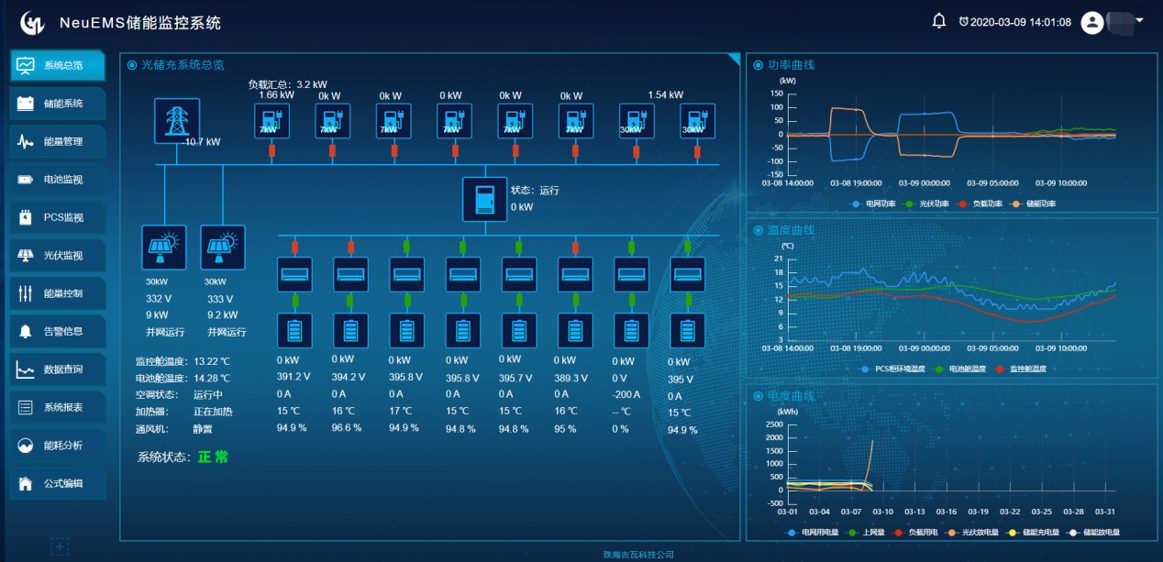Select the charger icon showing 1.66 kW
This screenshot has height=562, width=1163.
[272, 121]
